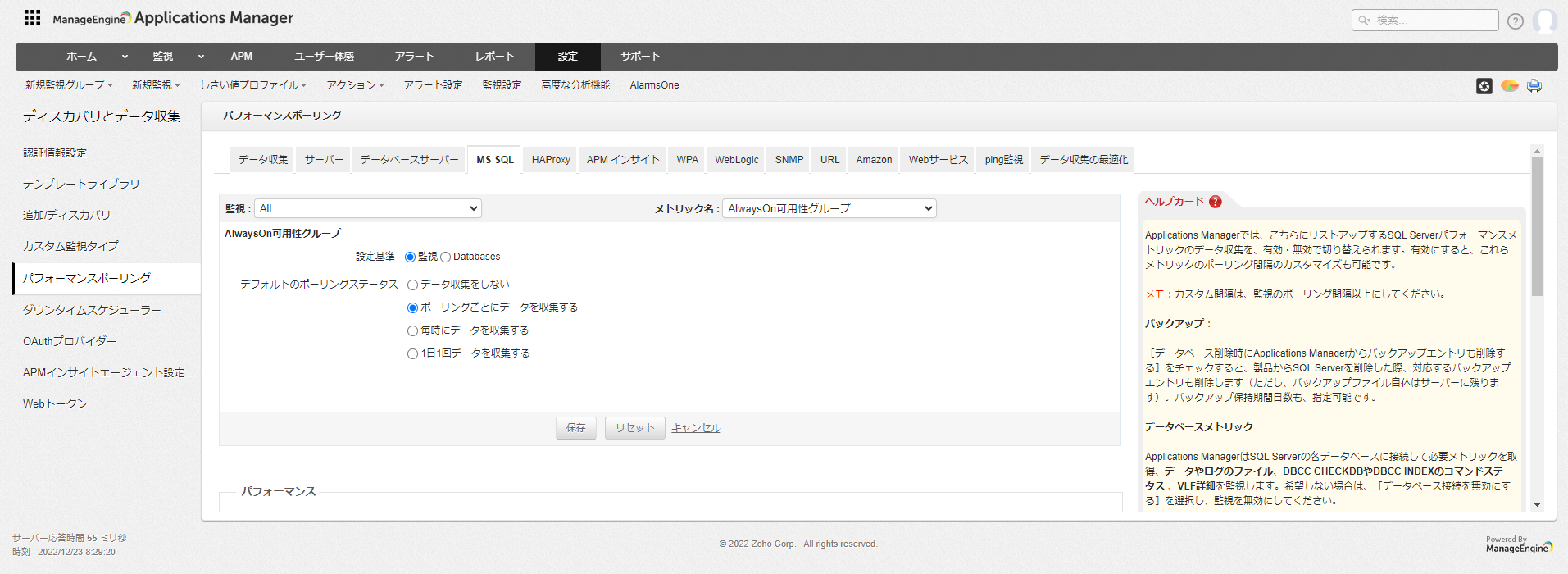Select the Databases radio option
The width and height of the screenshot is (1568, 574).
point(446,257)
